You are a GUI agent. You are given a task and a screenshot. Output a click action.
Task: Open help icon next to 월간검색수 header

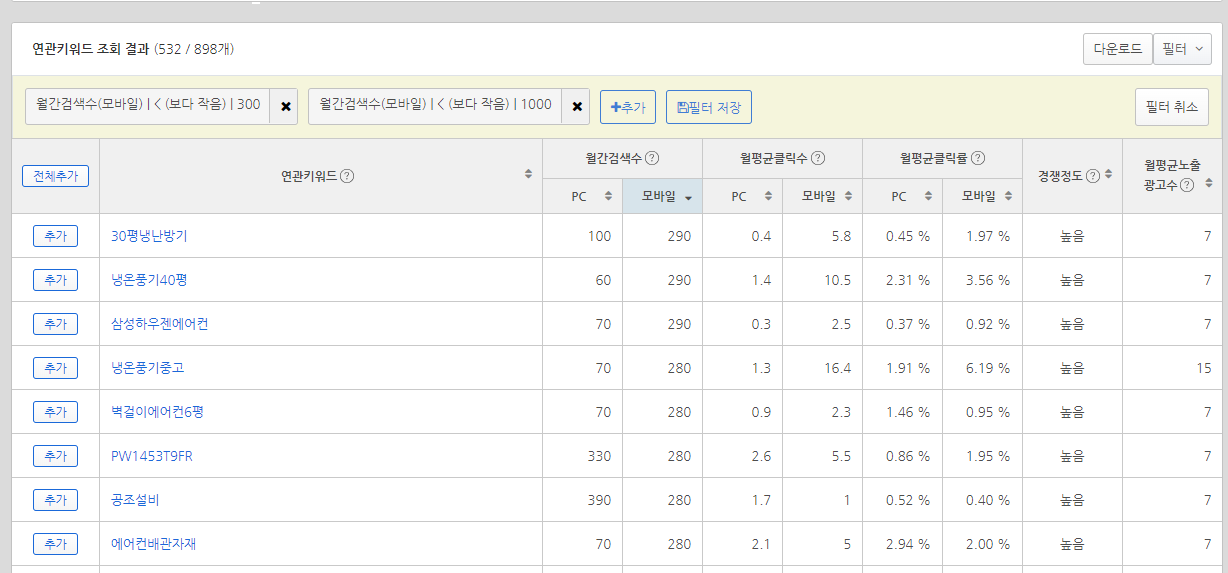652,158
